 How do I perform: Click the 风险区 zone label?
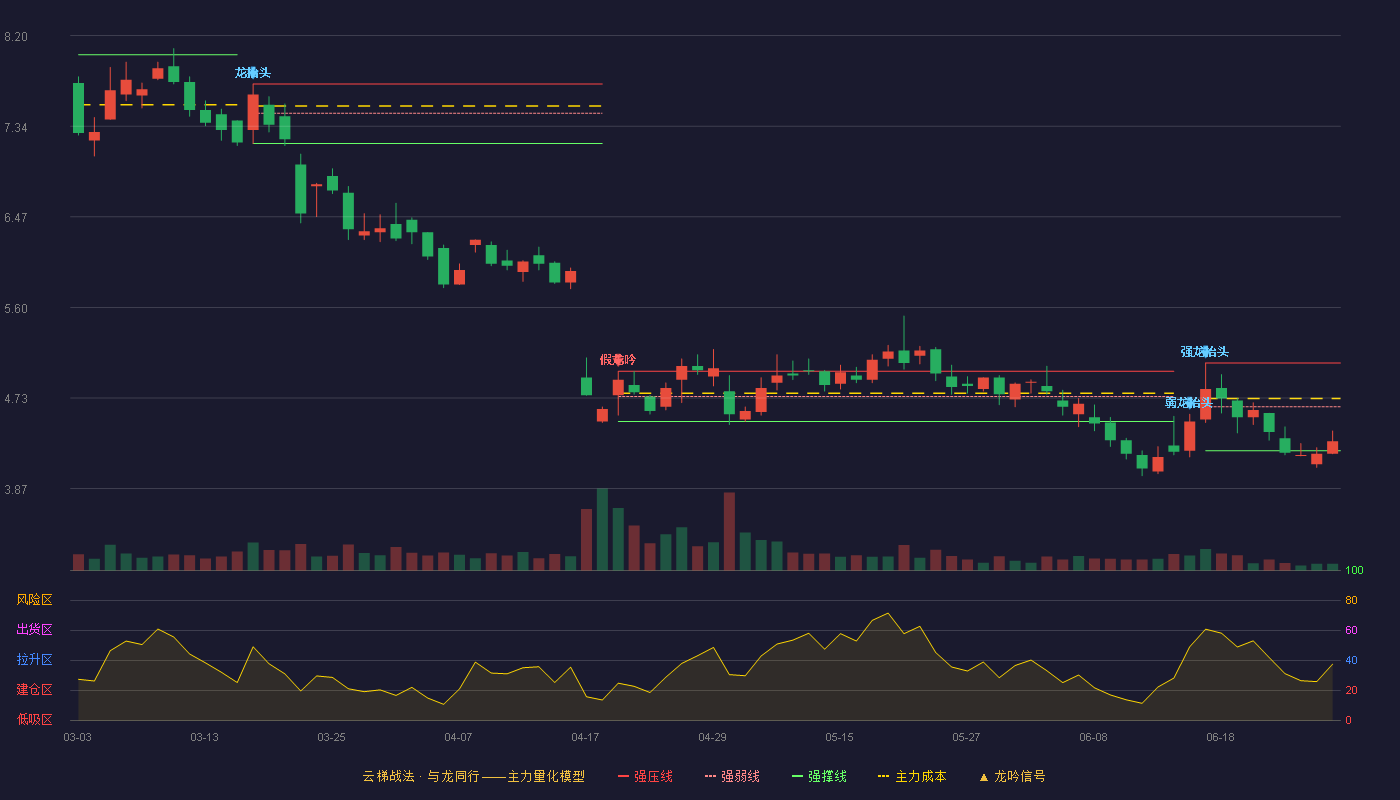click(x=34, y=600)
